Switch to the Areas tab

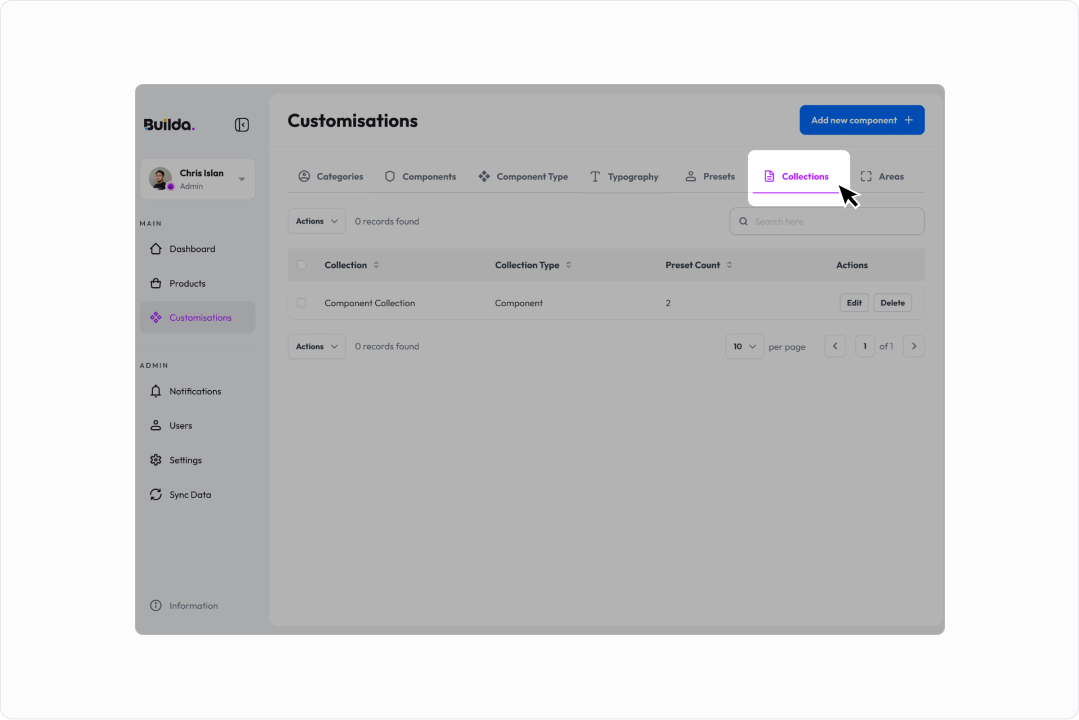pyautogui.click(x=882, y=177)
